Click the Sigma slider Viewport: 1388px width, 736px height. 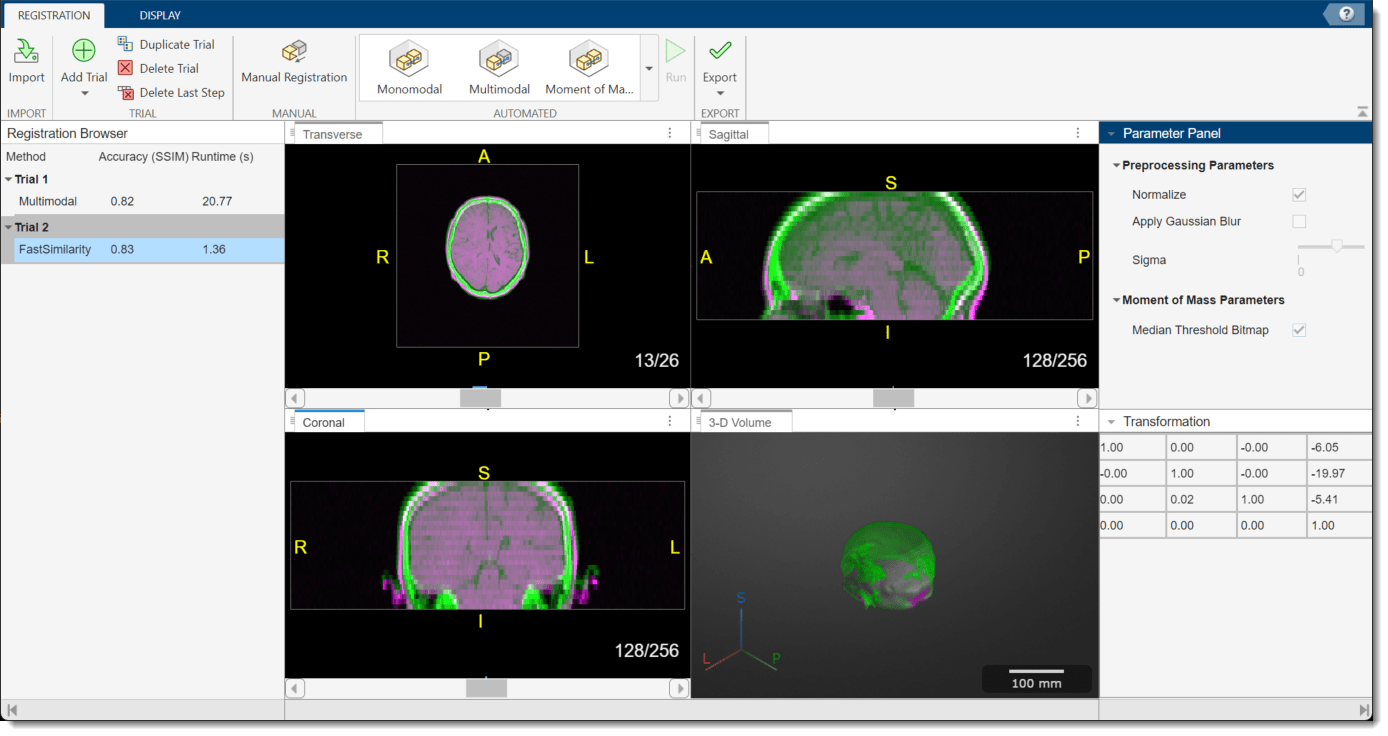pyautogui.click(x=1331, y=246)
